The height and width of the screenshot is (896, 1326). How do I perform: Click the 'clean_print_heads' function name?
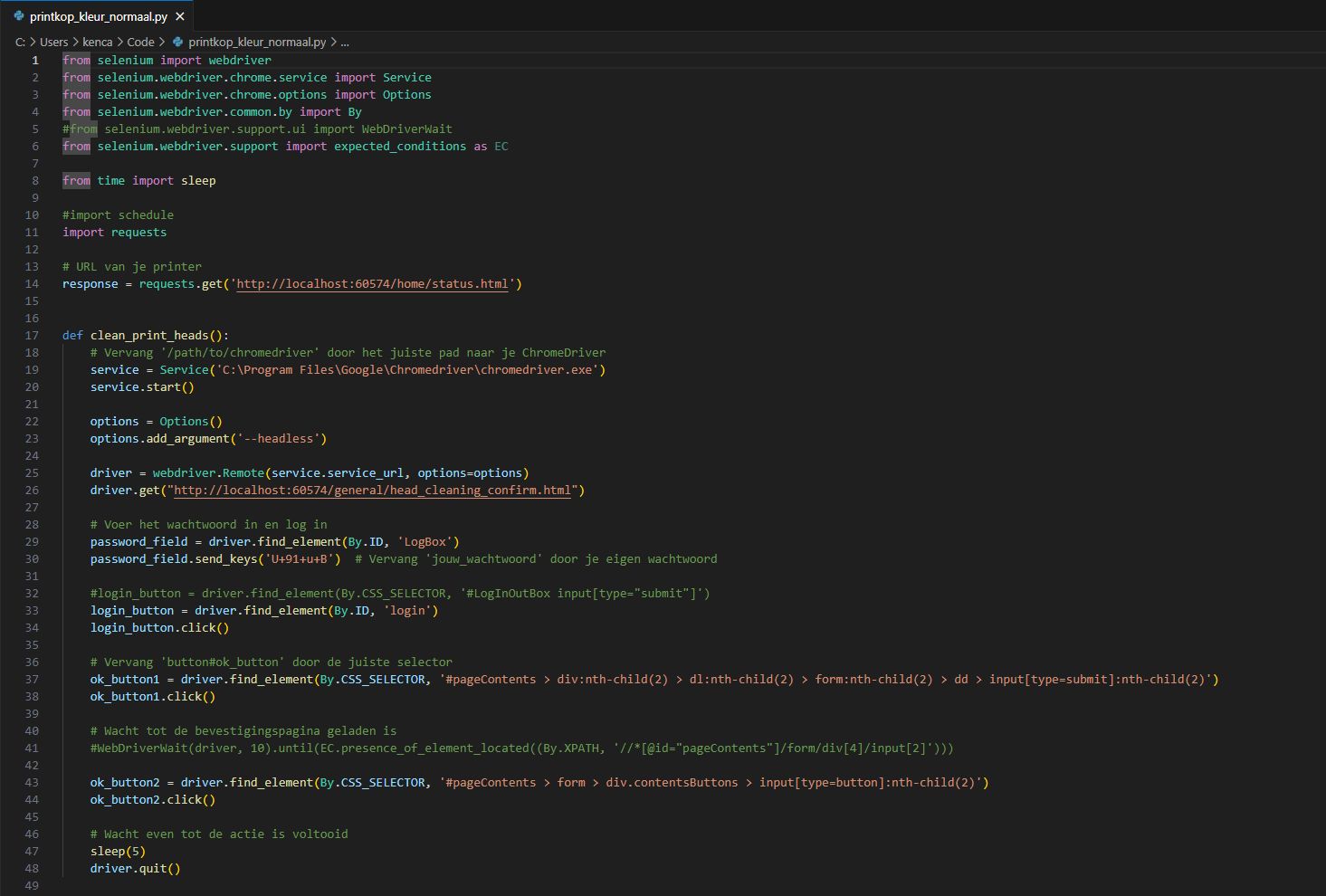(x=149, y=336)
